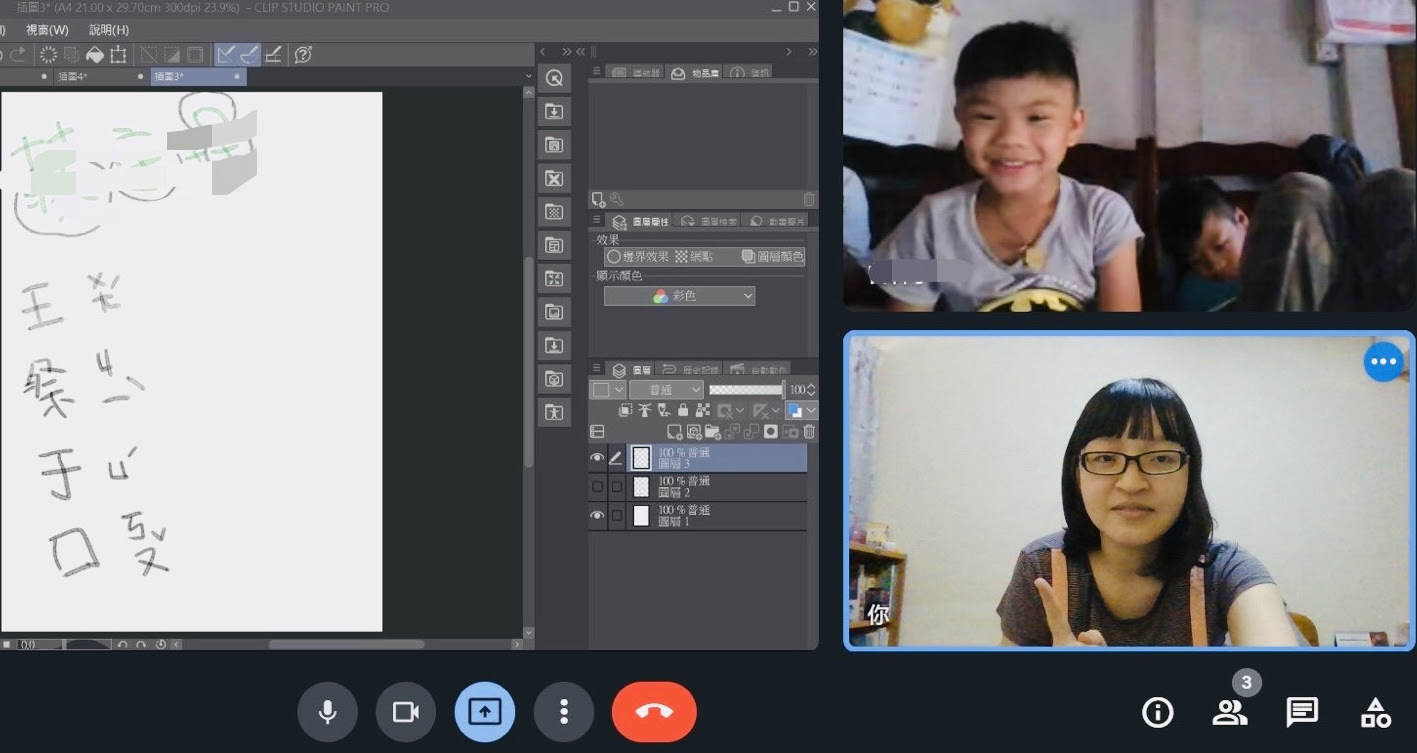Open the meeting activities shapes icon

point(1375,712)
